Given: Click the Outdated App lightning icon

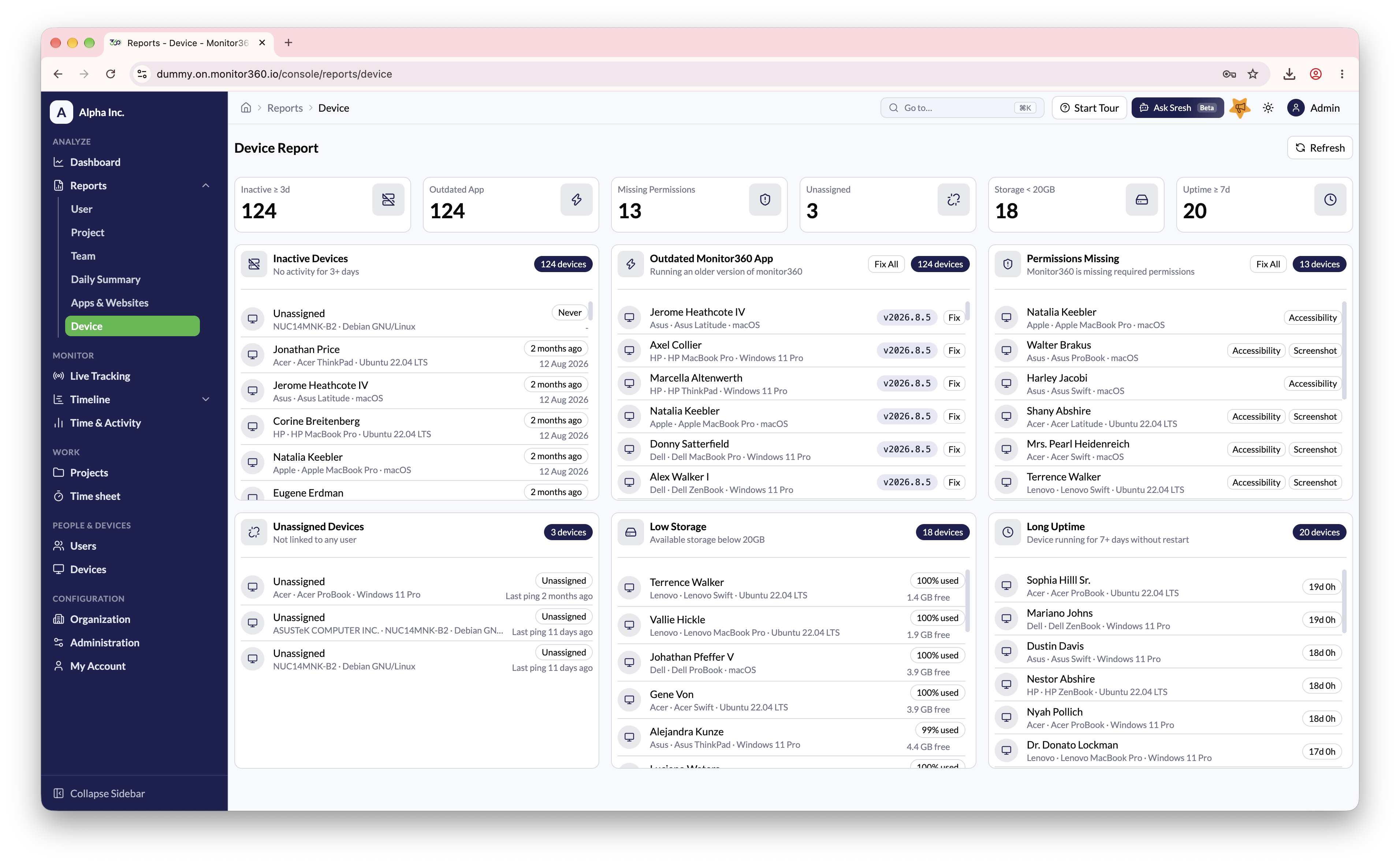Looking at the screenshot, I should click(x=577, y=199).
